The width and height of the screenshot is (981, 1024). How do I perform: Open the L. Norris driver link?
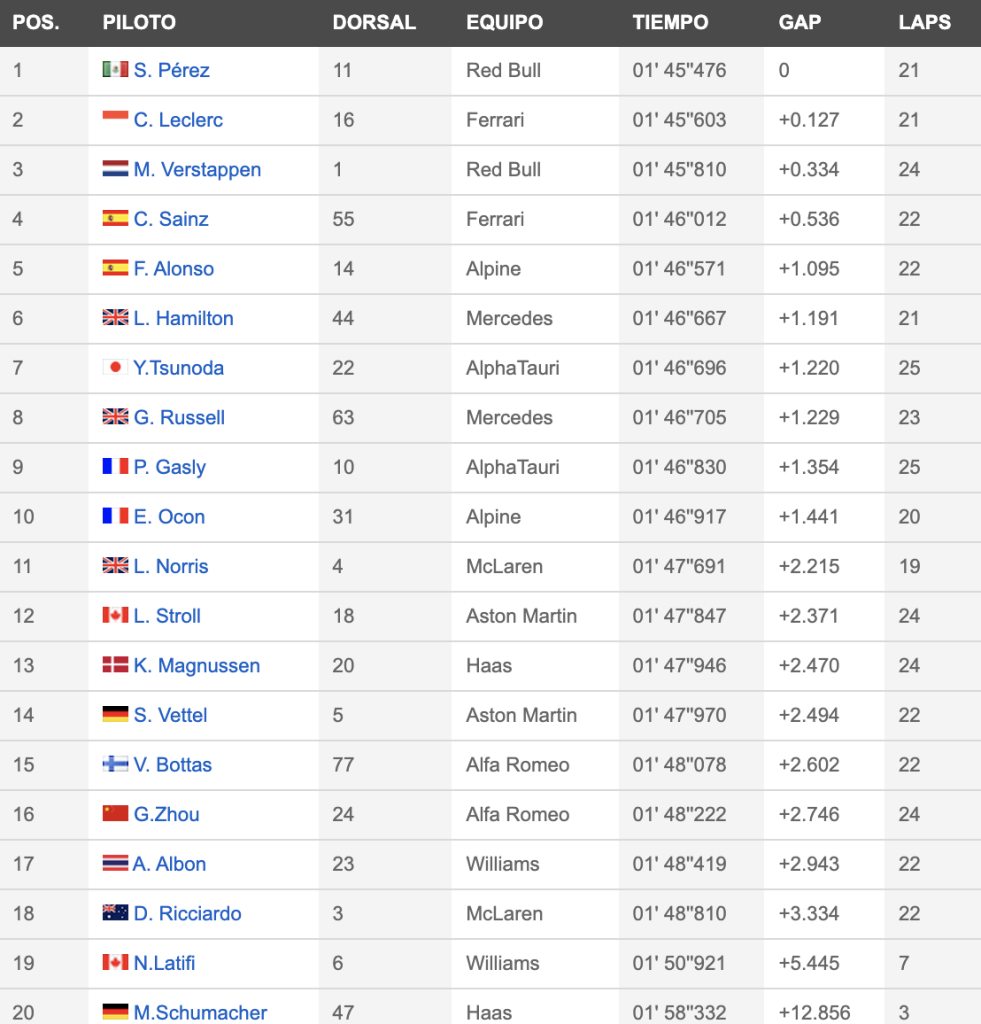171,566
